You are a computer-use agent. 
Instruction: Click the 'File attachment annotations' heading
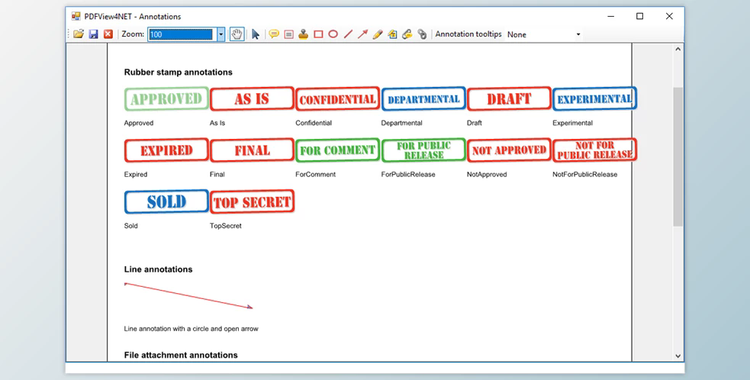pos(181,355)
